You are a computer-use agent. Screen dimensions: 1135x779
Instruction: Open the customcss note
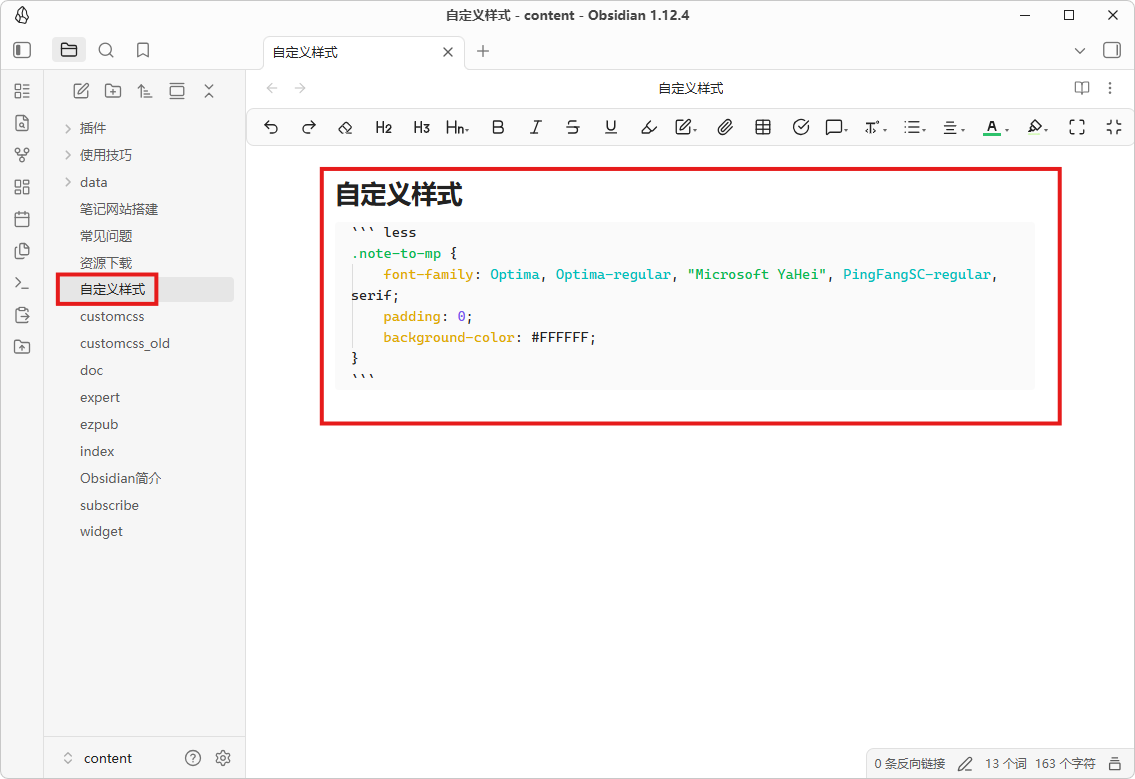112,316
